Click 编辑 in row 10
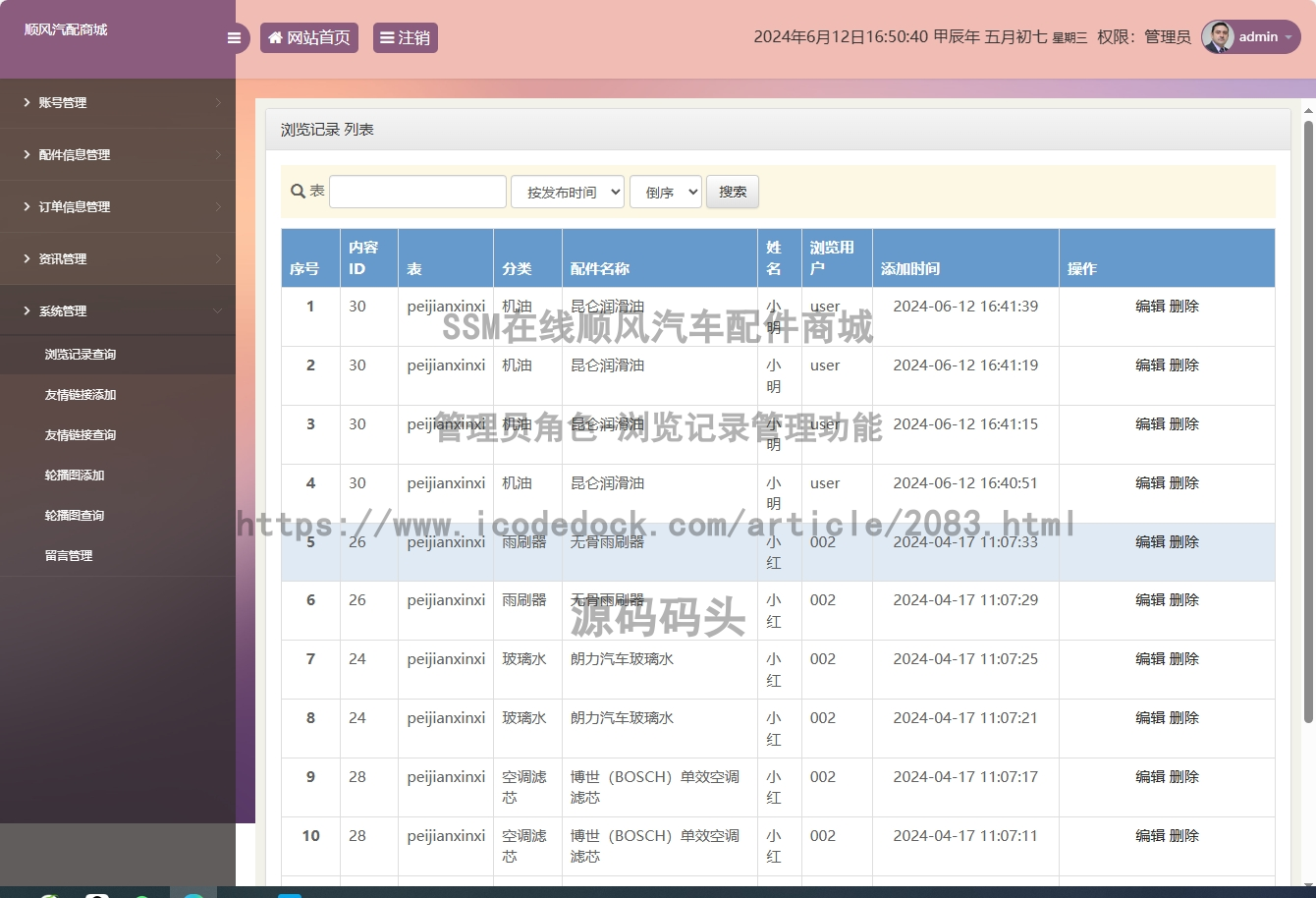 point(1150,836)
